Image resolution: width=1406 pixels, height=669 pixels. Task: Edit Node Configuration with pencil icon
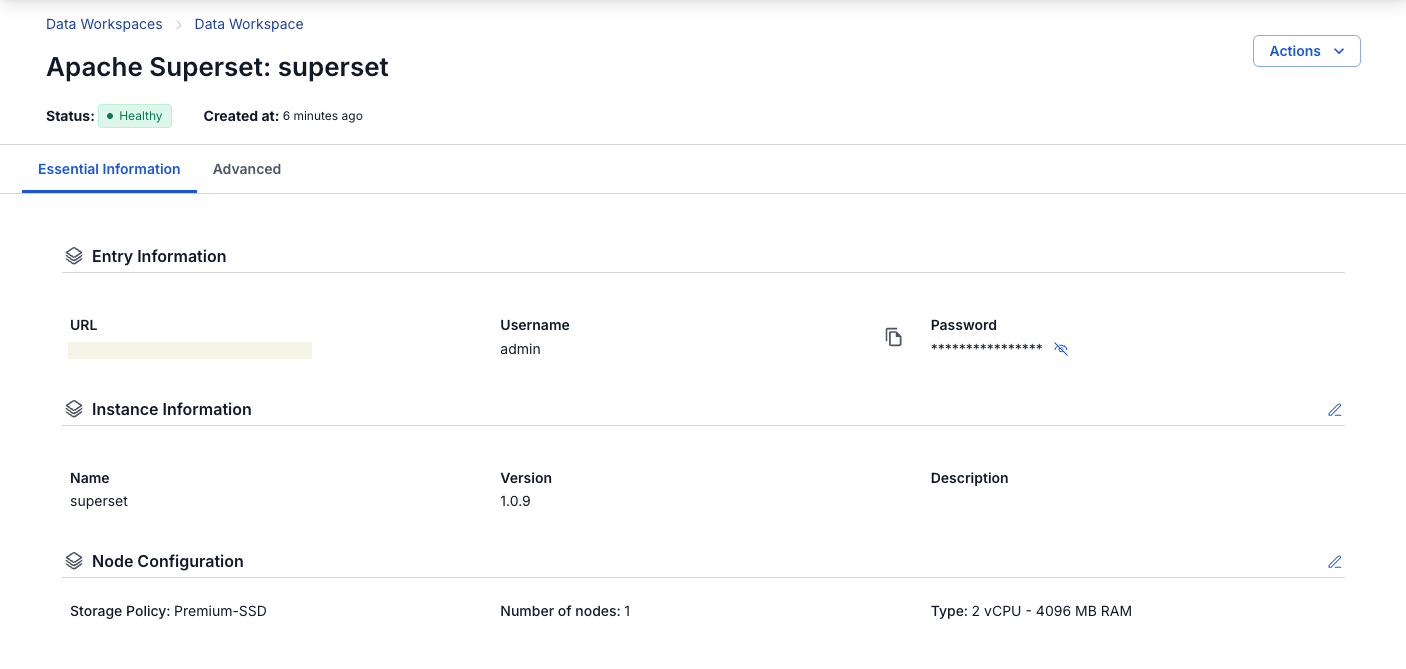[x=1335, y=562]
